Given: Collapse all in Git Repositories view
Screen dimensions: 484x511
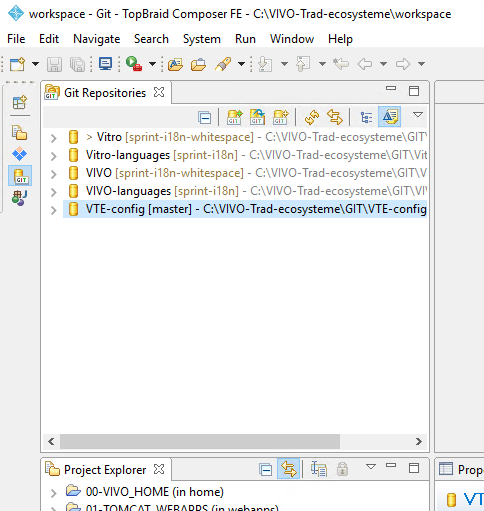Looking at the screenshot, I should tap(204, 117).
